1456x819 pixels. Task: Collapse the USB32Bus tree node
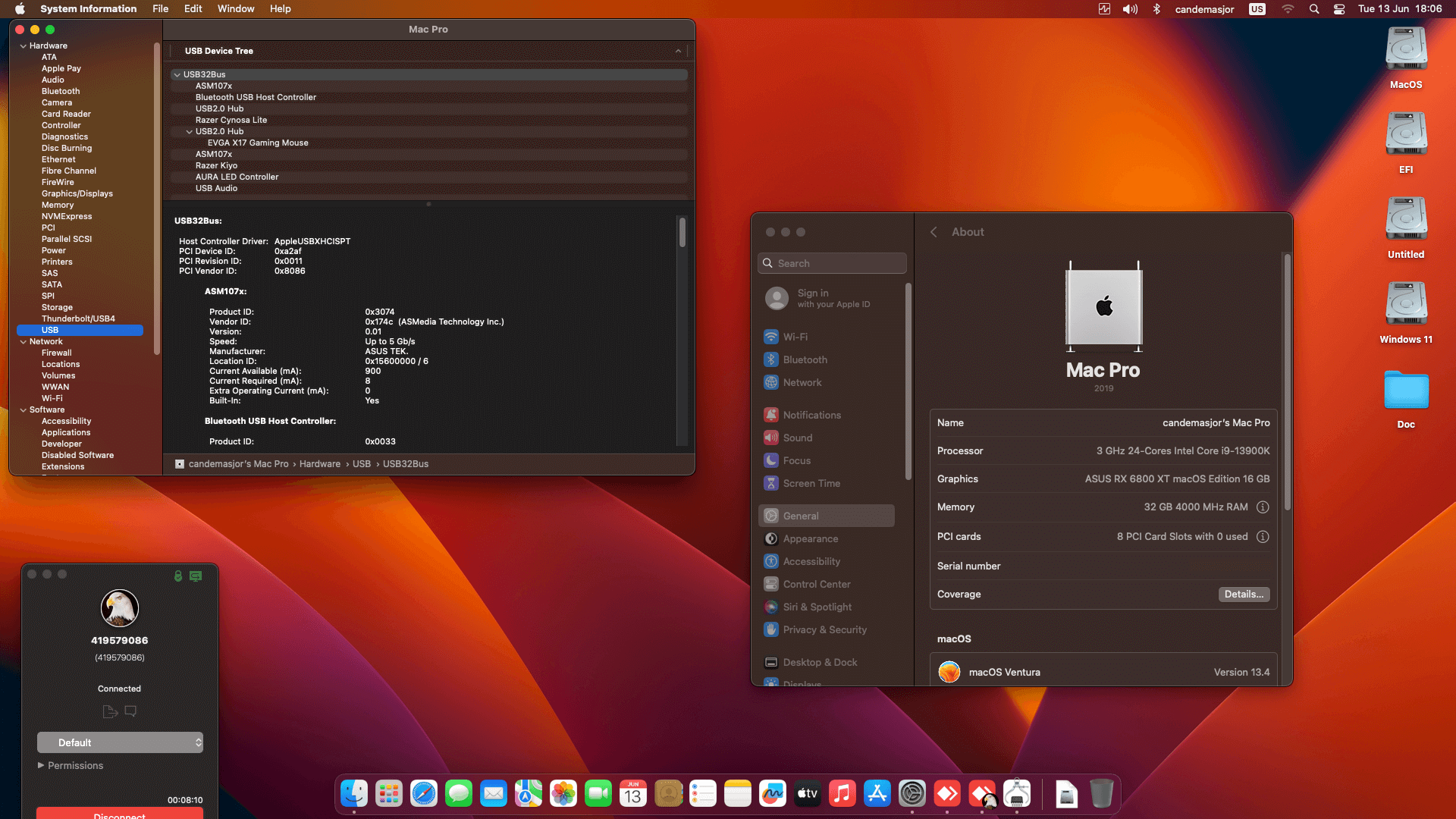(x=177, y=74)
